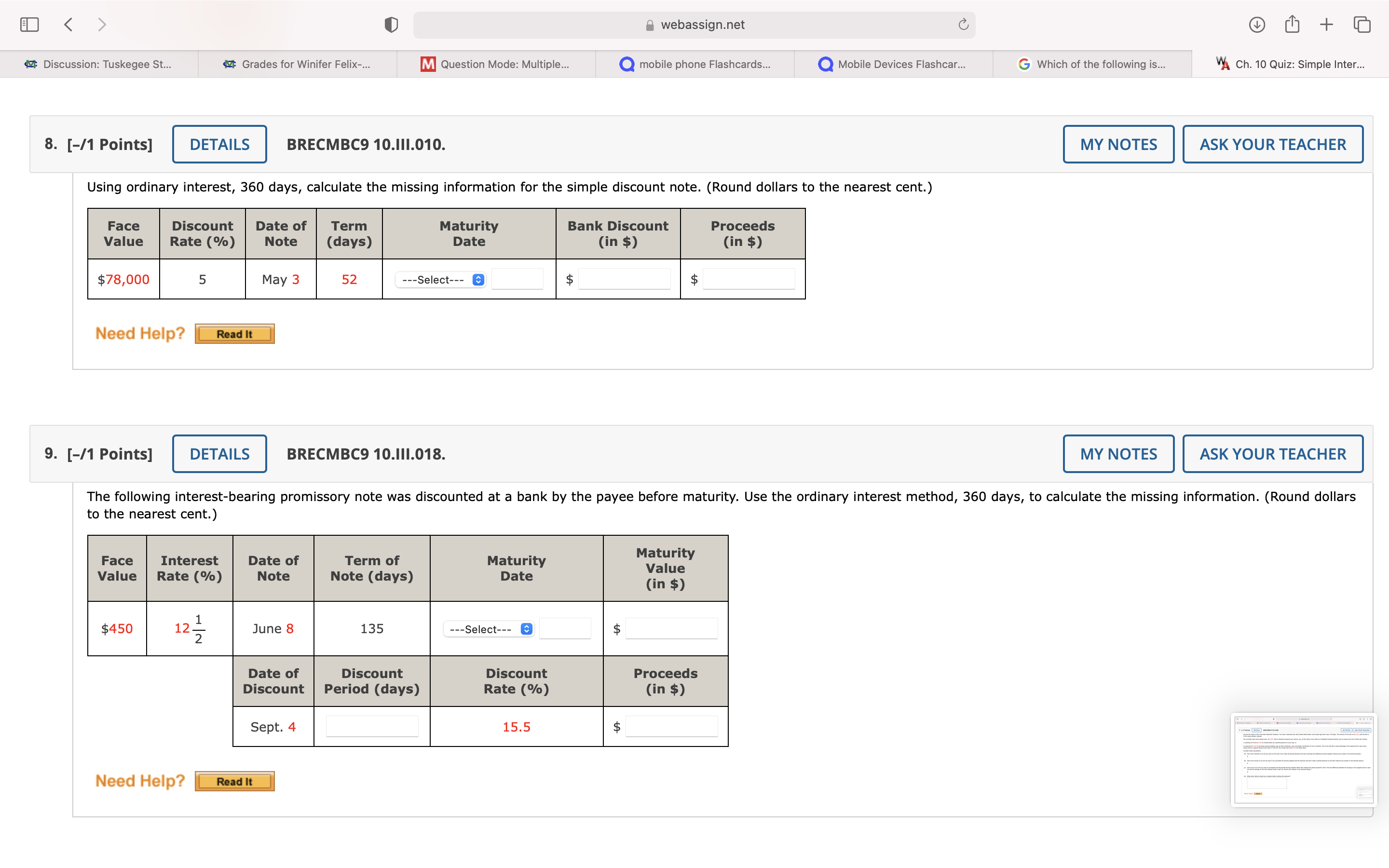The image size is (1389, 868).
Task: Switch to Mobile Devices Flashcards tab
Action: 893,64
